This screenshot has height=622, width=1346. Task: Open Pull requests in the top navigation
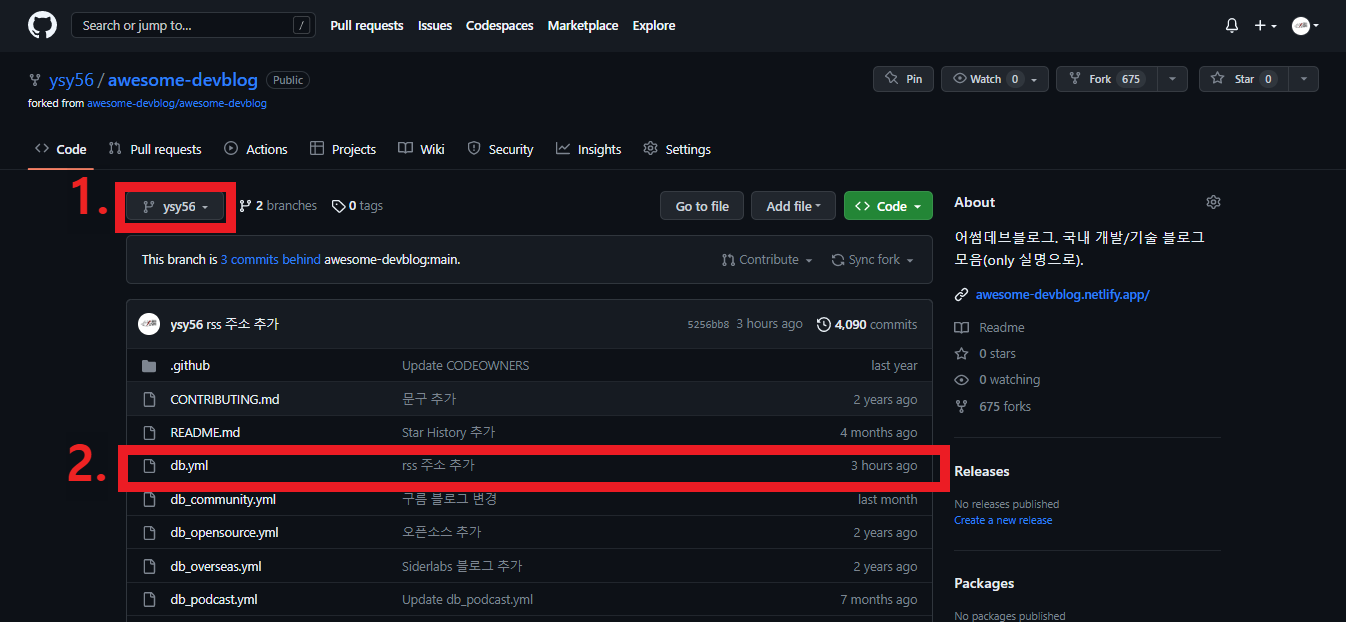click(367, 25)
